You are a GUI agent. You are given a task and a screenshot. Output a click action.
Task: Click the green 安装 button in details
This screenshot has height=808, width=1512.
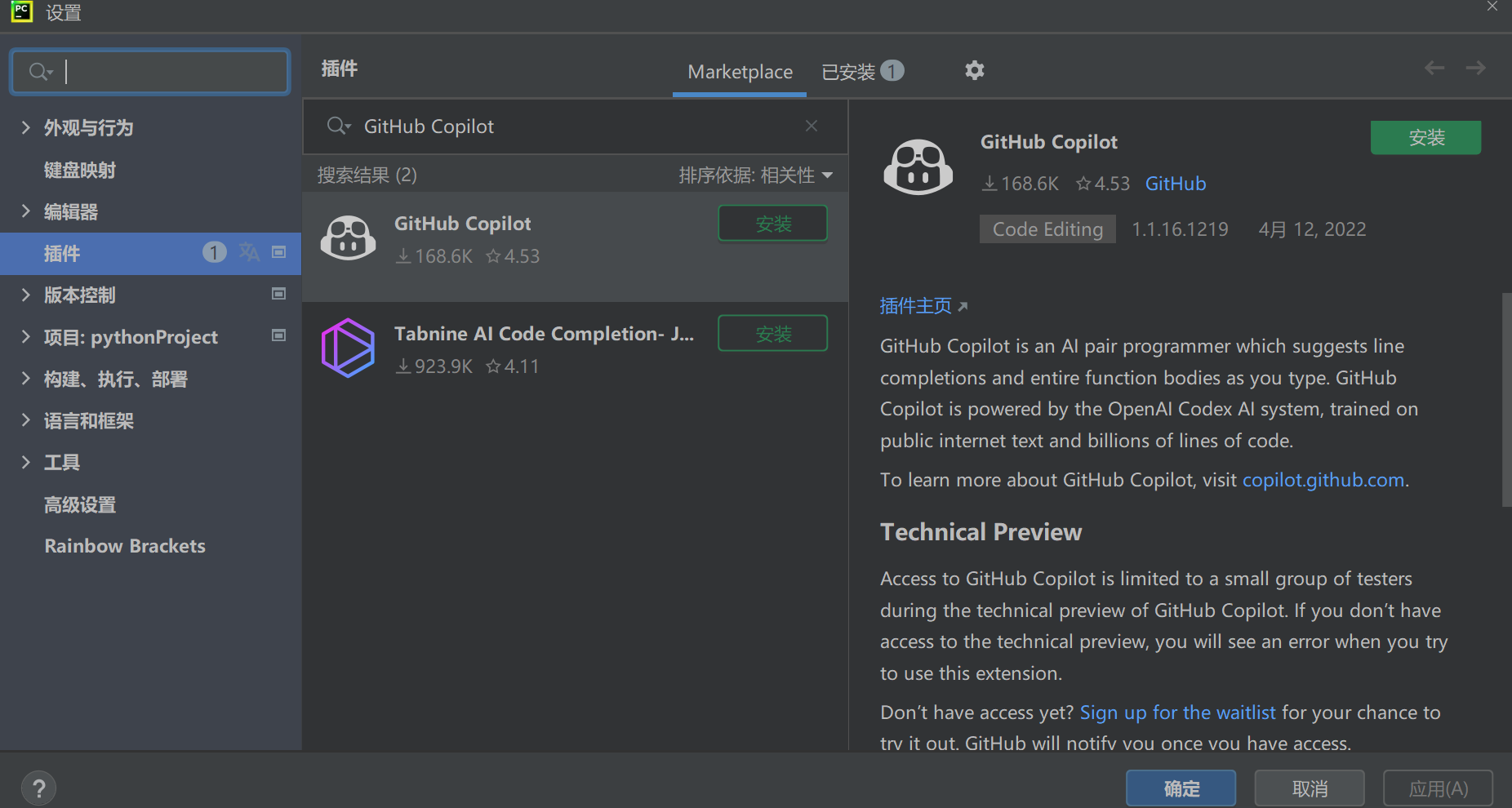(x=1425, y=138)
